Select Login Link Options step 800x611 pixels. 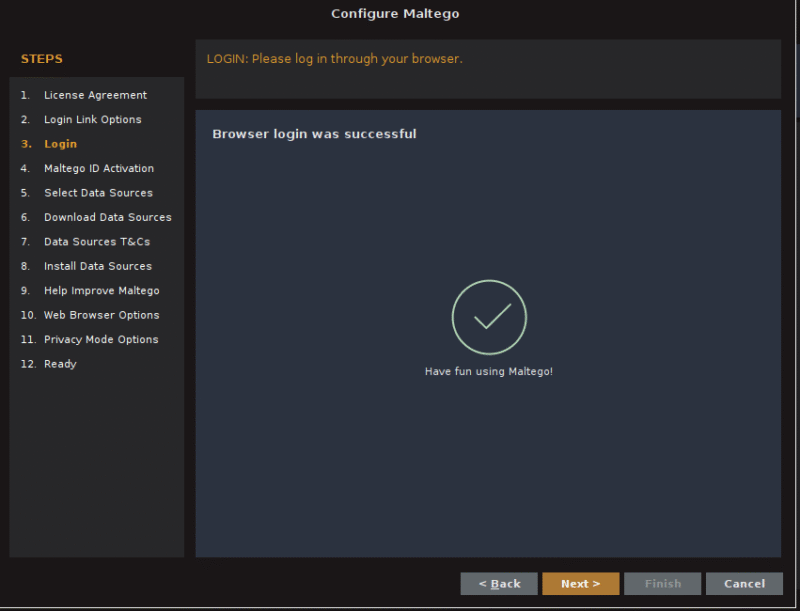pyautogui.click(x=92, y=120)
